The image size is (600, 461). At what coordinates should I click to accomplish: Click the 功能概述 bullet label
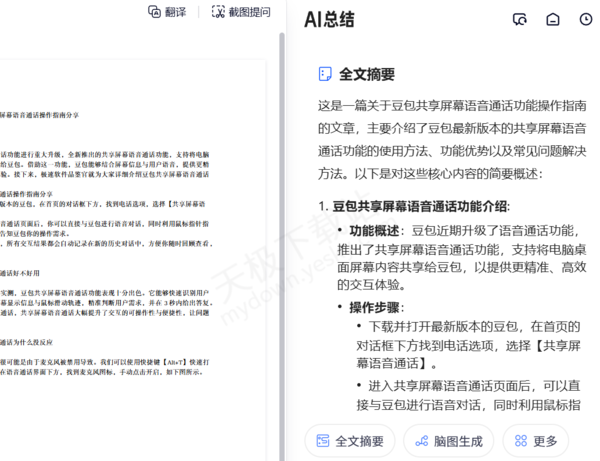point(374,231)
